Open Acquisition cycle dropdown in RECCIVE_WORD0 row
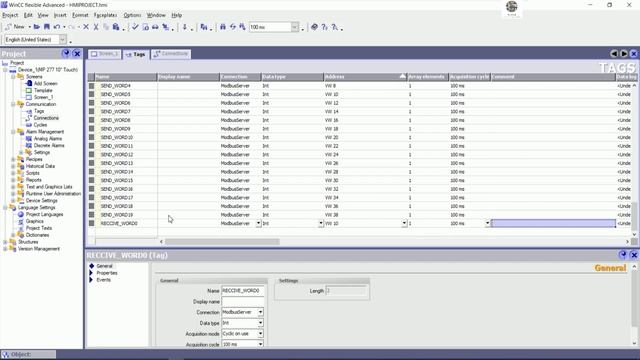Screen dimensions: 640x360 (487, 223)
